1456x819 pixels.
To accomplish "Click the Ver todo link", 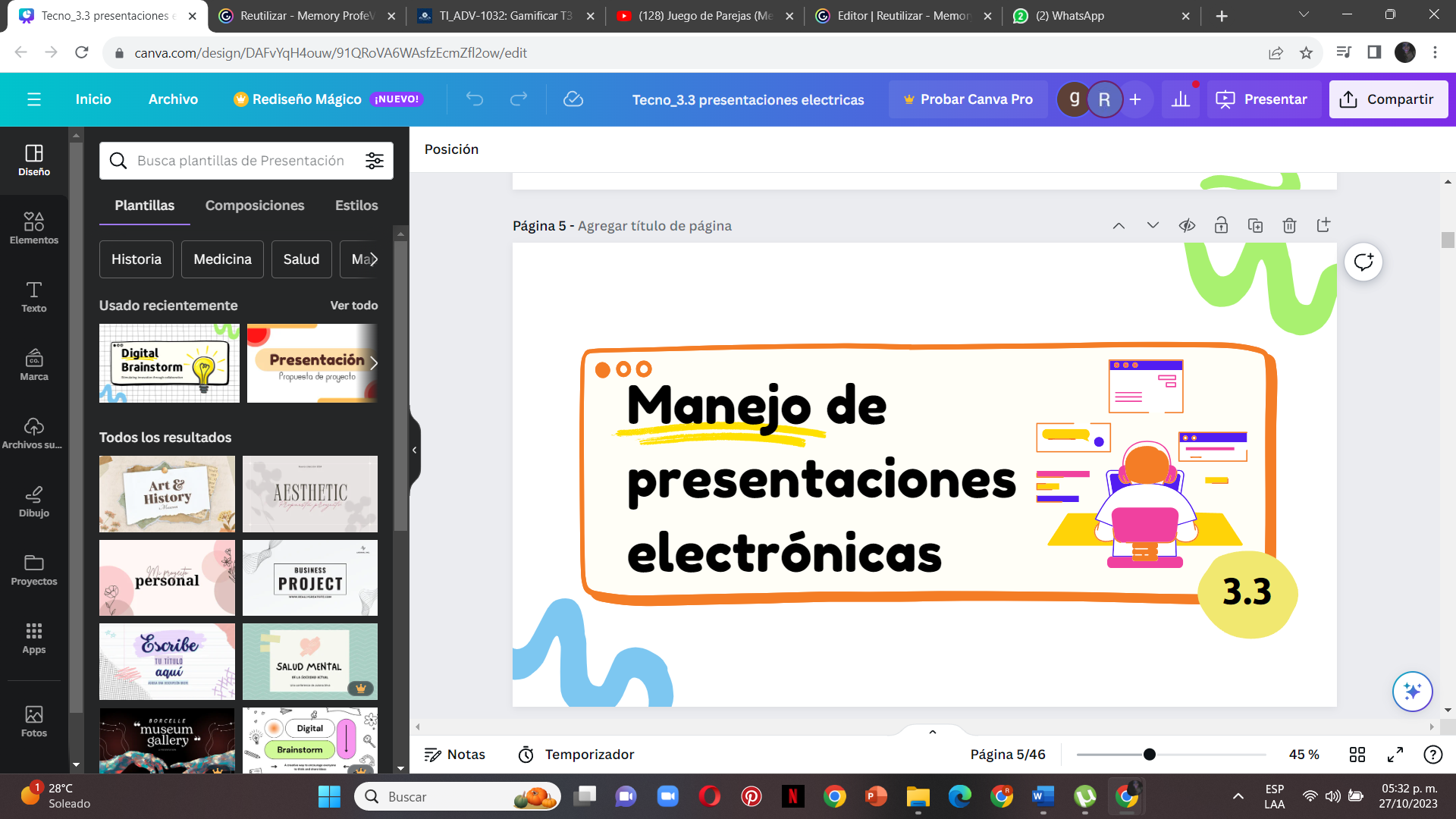I will (353, 305).
